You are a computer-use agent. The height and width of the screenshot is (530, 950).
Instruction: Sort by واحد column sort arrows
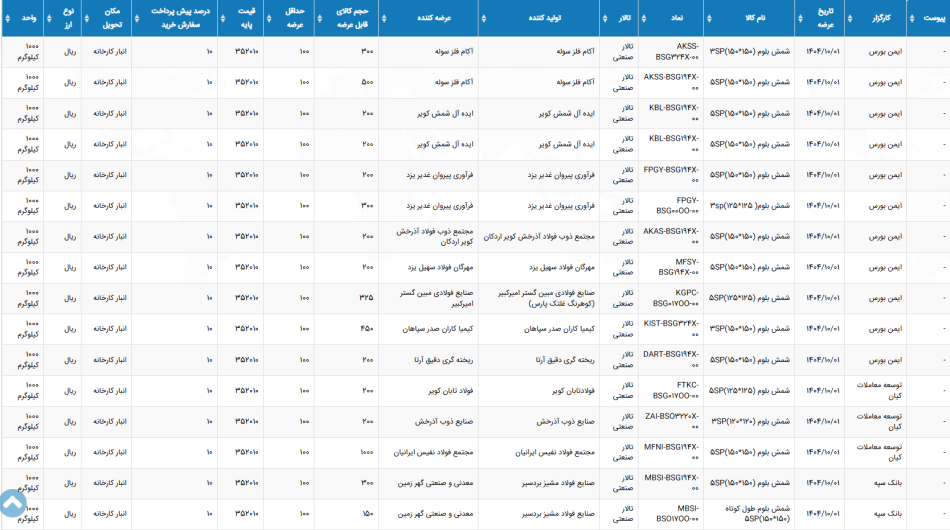(x=7, y=18)
